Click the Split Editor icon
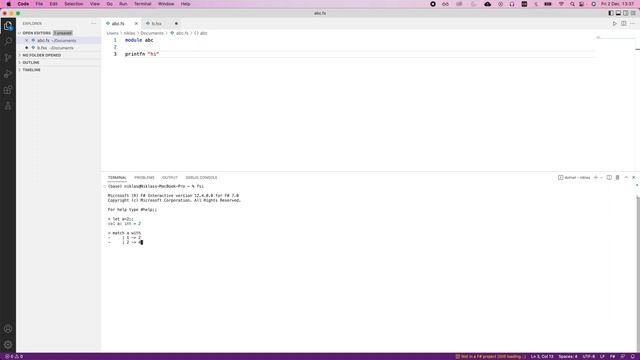 point(624,24)
